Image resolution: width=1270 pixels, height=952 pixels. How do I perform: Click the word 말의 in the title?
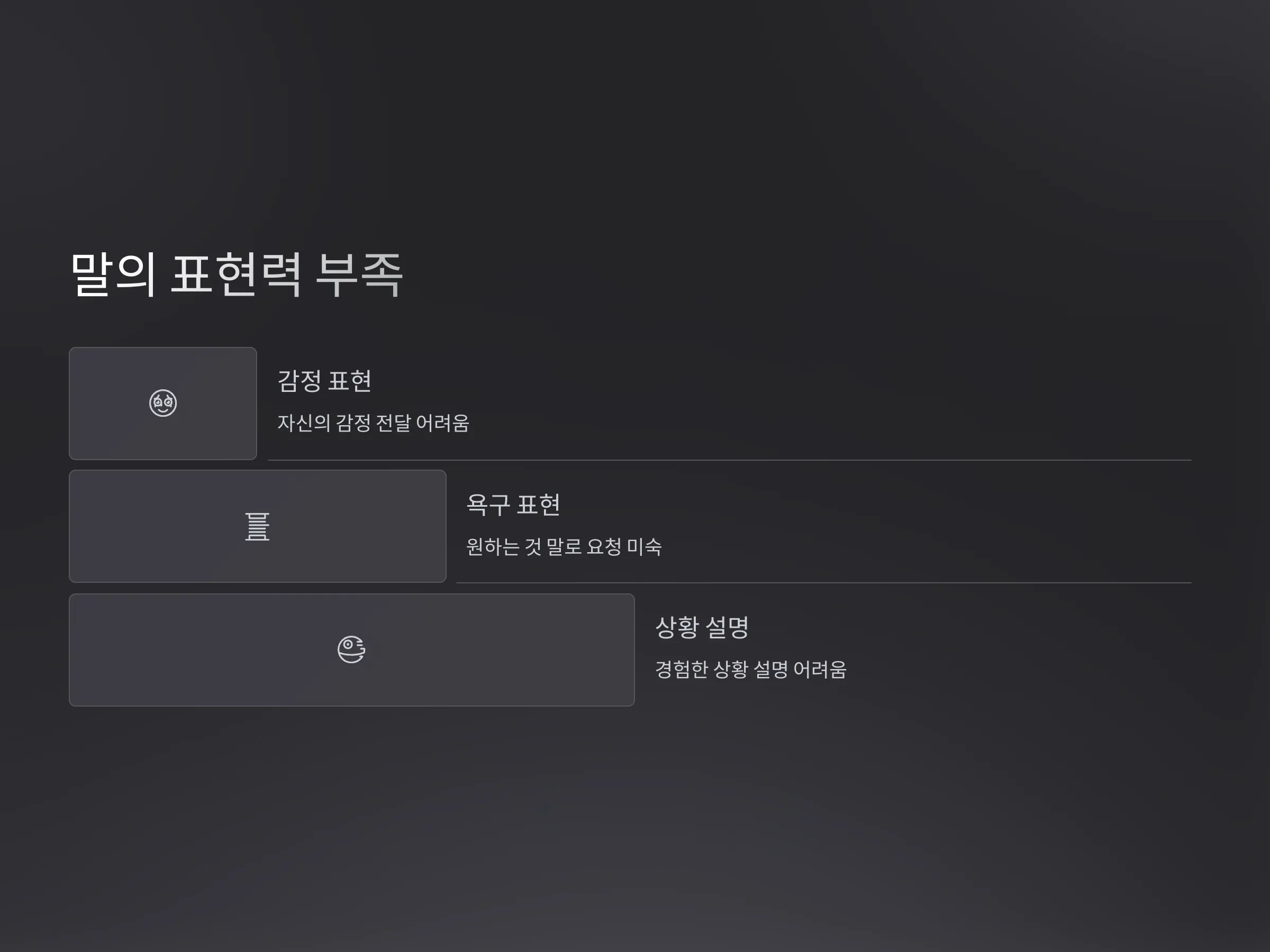(113, 274)
